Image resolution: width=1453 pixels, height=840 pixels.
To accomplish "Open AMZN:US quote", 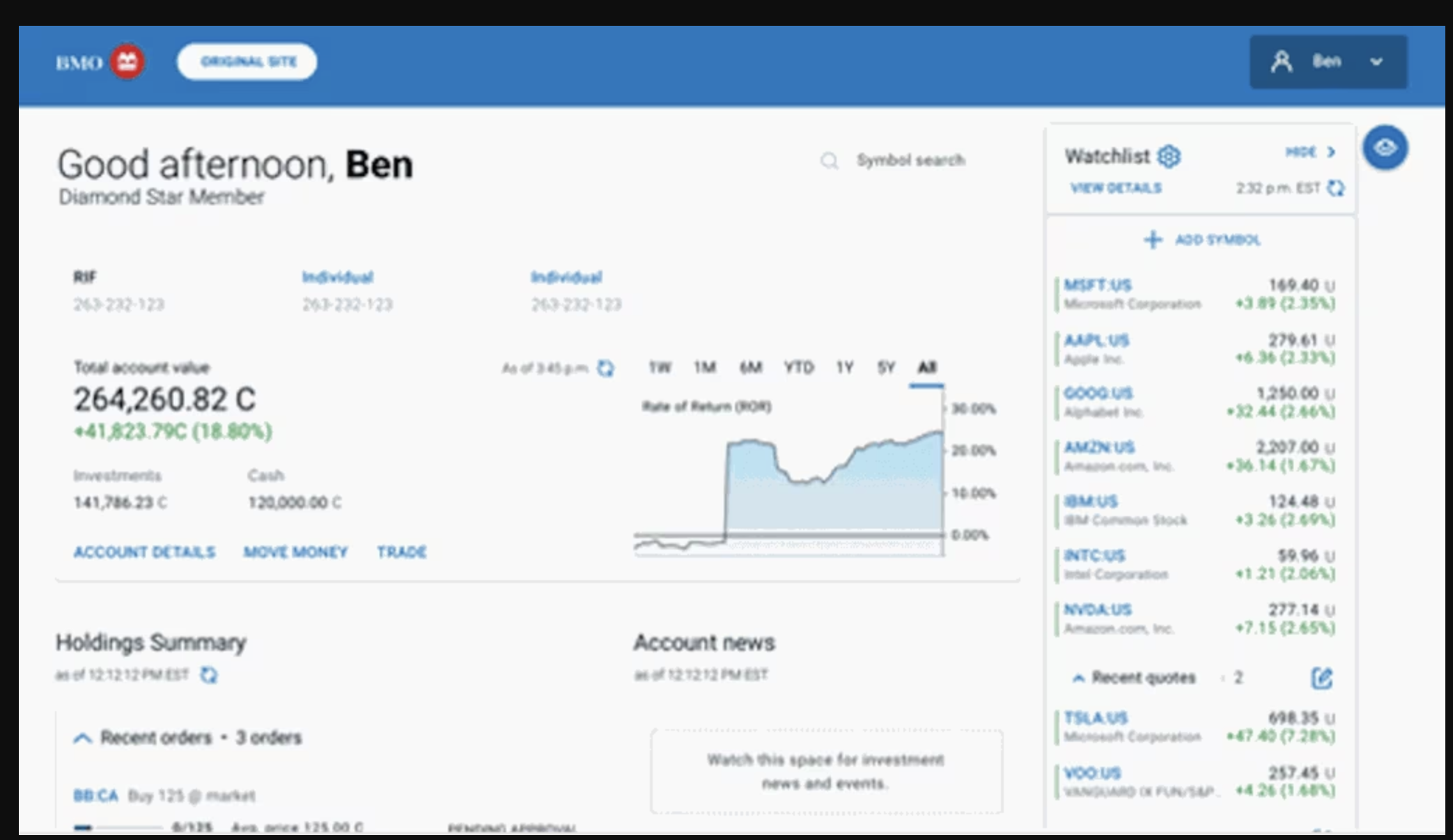I will (1099, 447).
